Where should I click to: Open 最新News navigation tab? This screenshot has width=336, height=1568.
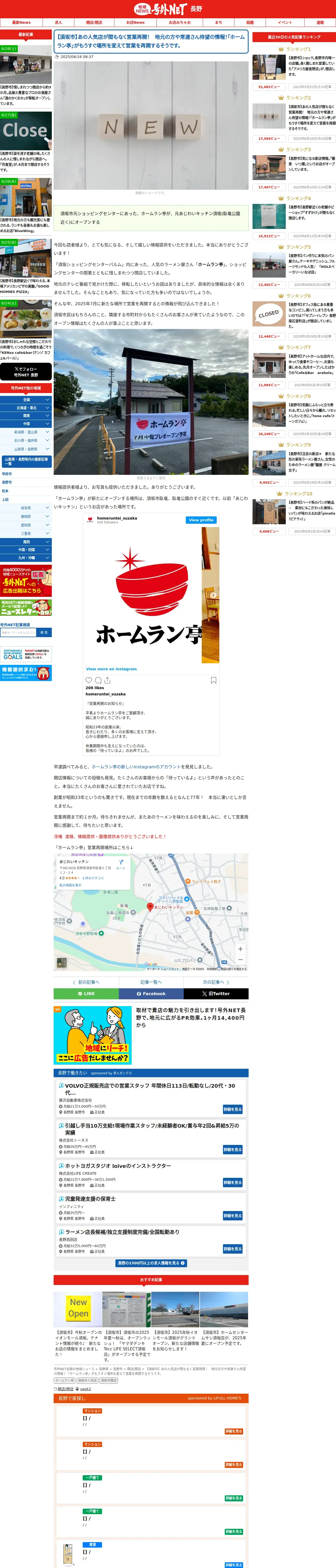coord(21,22)
